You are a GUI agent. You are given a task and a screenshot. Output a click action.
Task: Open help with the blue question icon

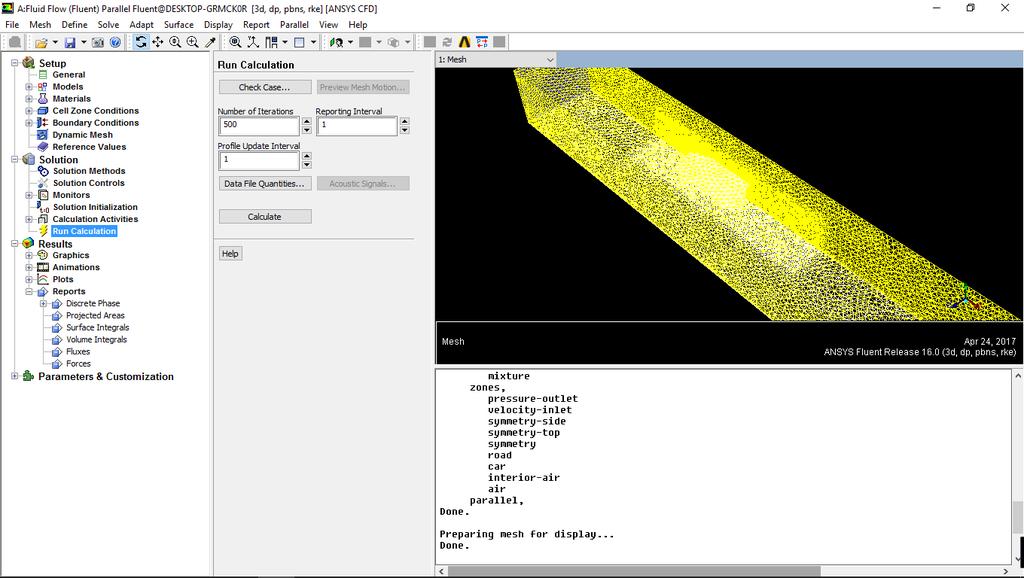pos(115,42)
